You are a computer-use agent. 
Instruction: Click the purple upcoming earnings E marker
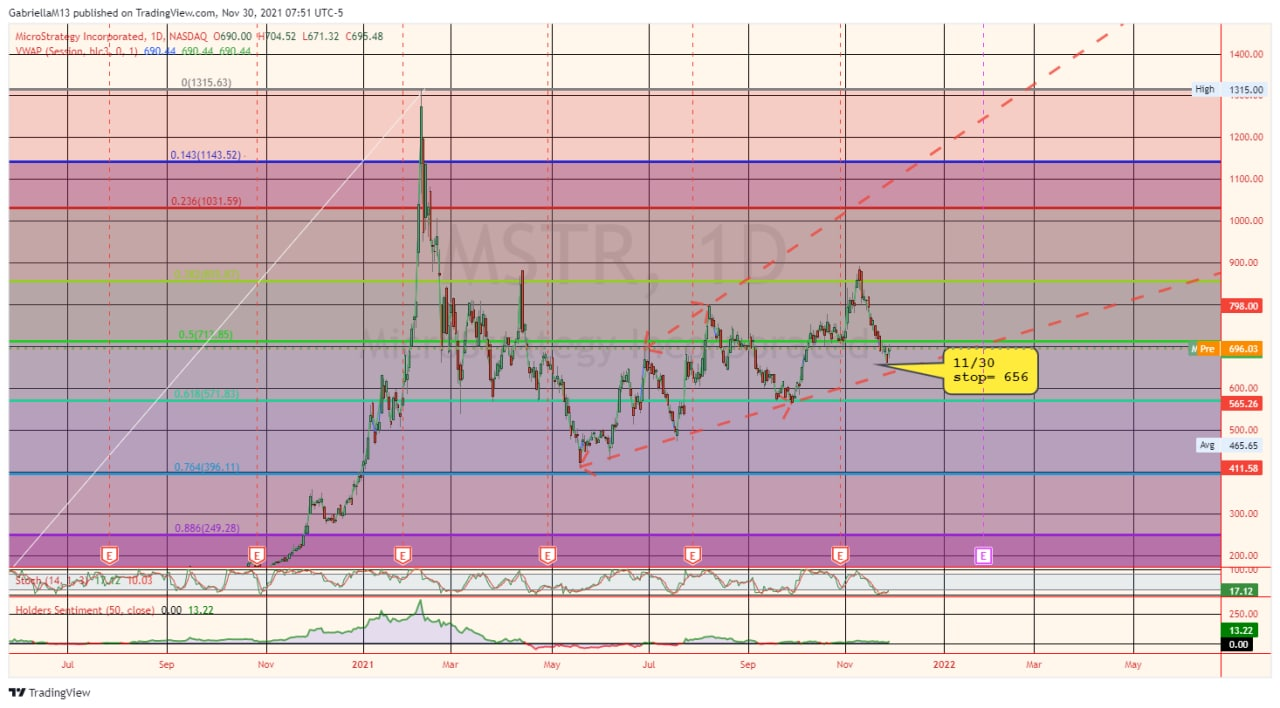[984, 554]
